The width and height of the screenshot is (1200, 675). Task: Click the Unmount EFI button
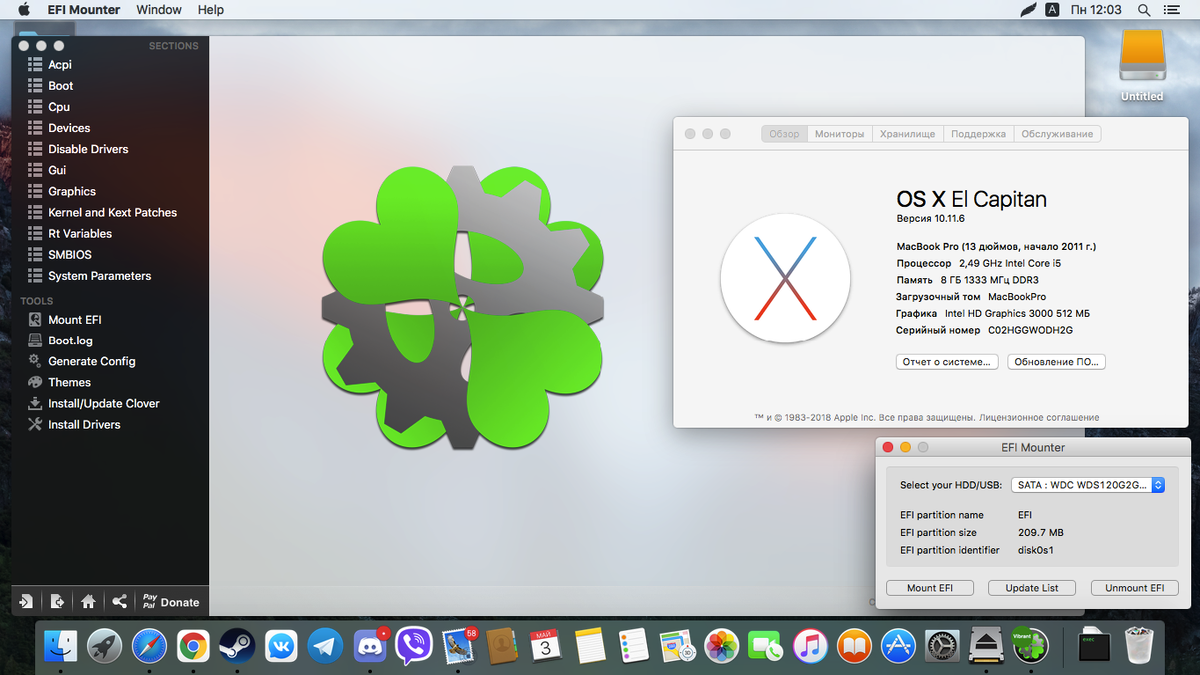click(1135, 588)
